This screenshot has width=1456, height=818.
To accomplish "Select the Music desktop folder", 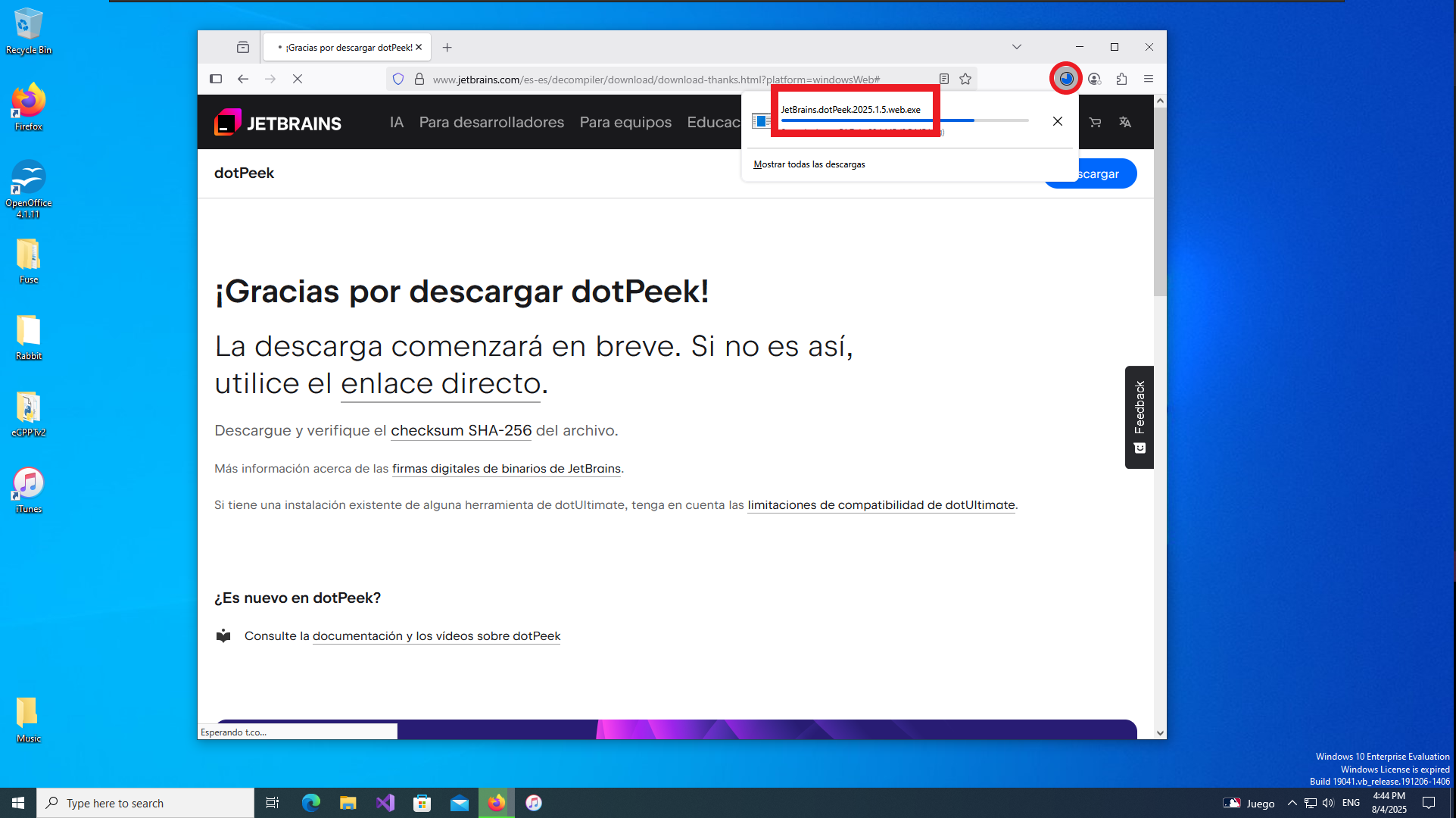I will 29,720.
